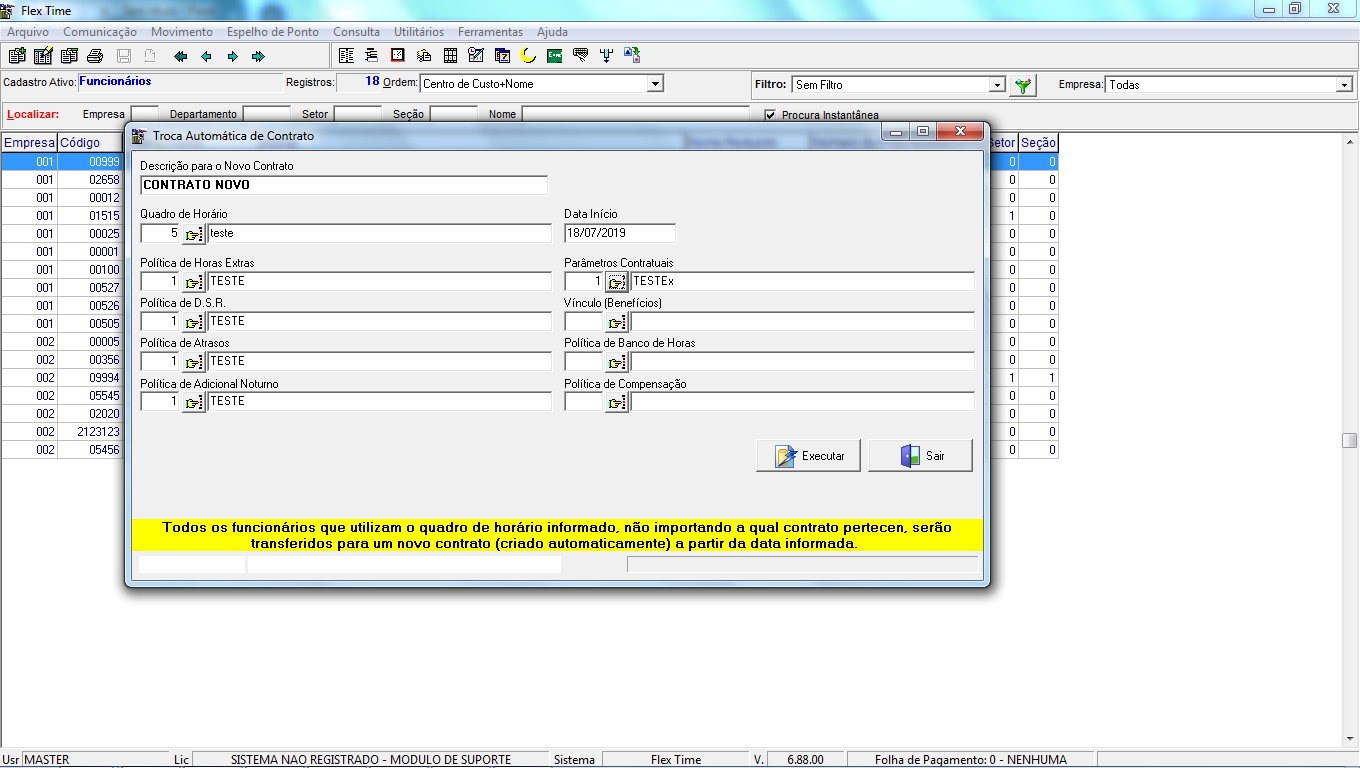Open lookup for Parâmetros Contratuais

click(617, 282)
